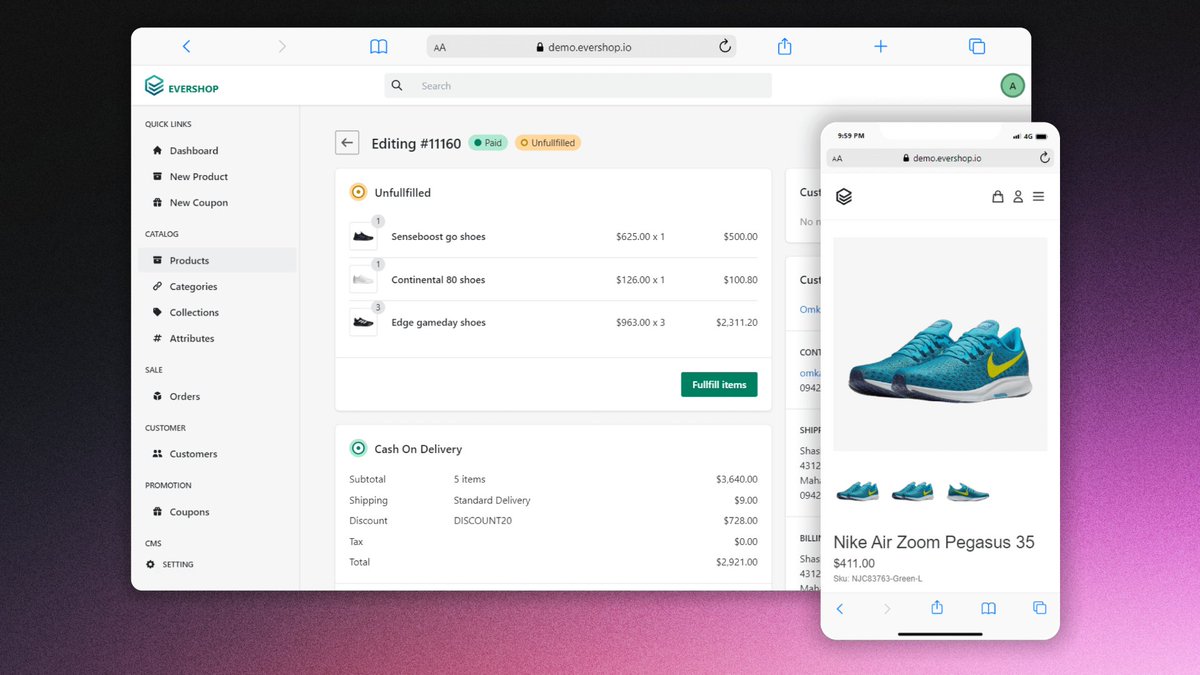Click the store logo on phone storefront

tap(844, 197)
